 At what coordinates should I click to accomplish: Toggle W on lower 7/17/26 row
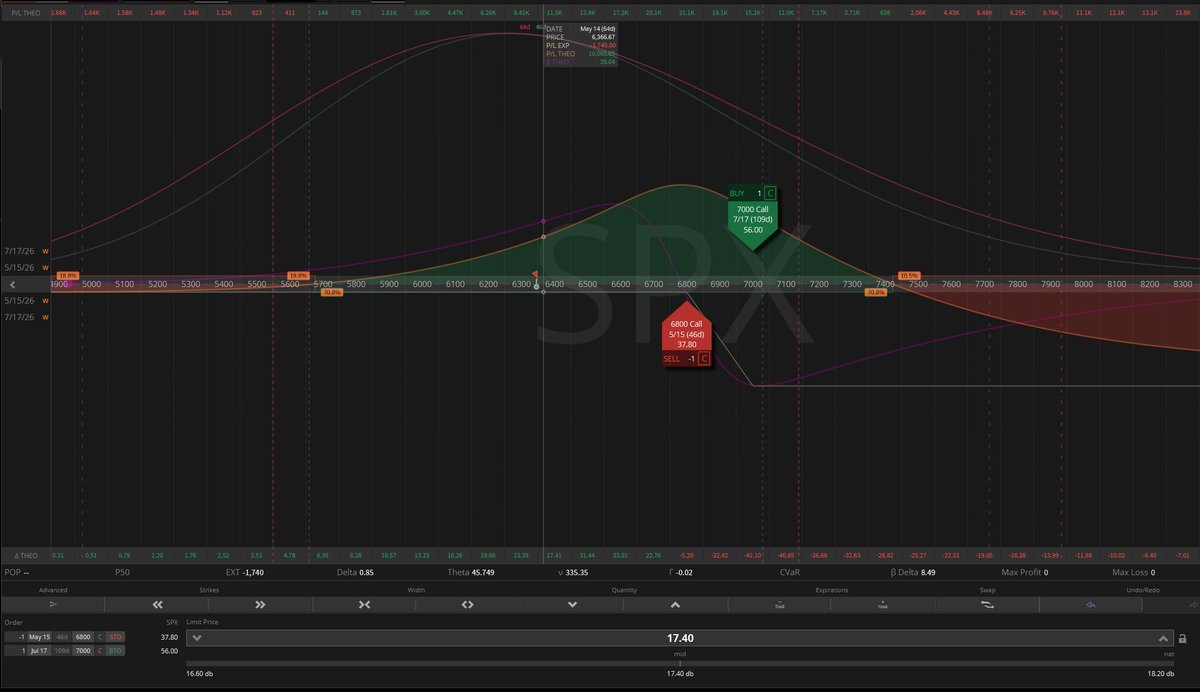(45, 317)
